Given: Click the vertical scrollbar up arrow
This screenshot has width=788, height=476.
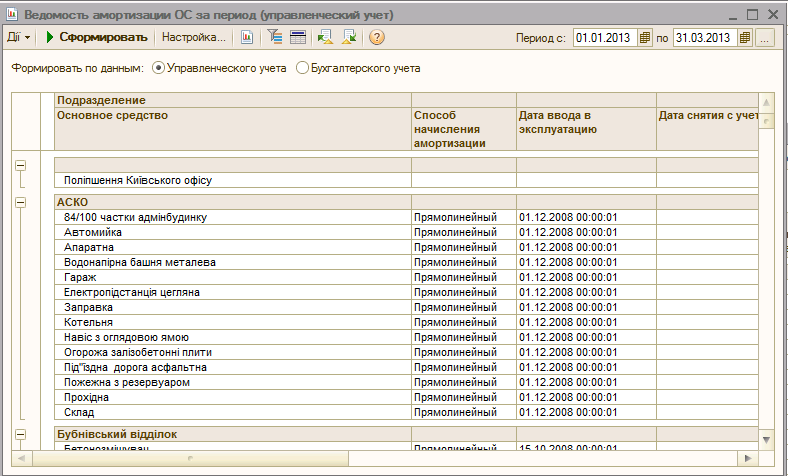Looking at the screenshot, I should click(x=766, y=103).
